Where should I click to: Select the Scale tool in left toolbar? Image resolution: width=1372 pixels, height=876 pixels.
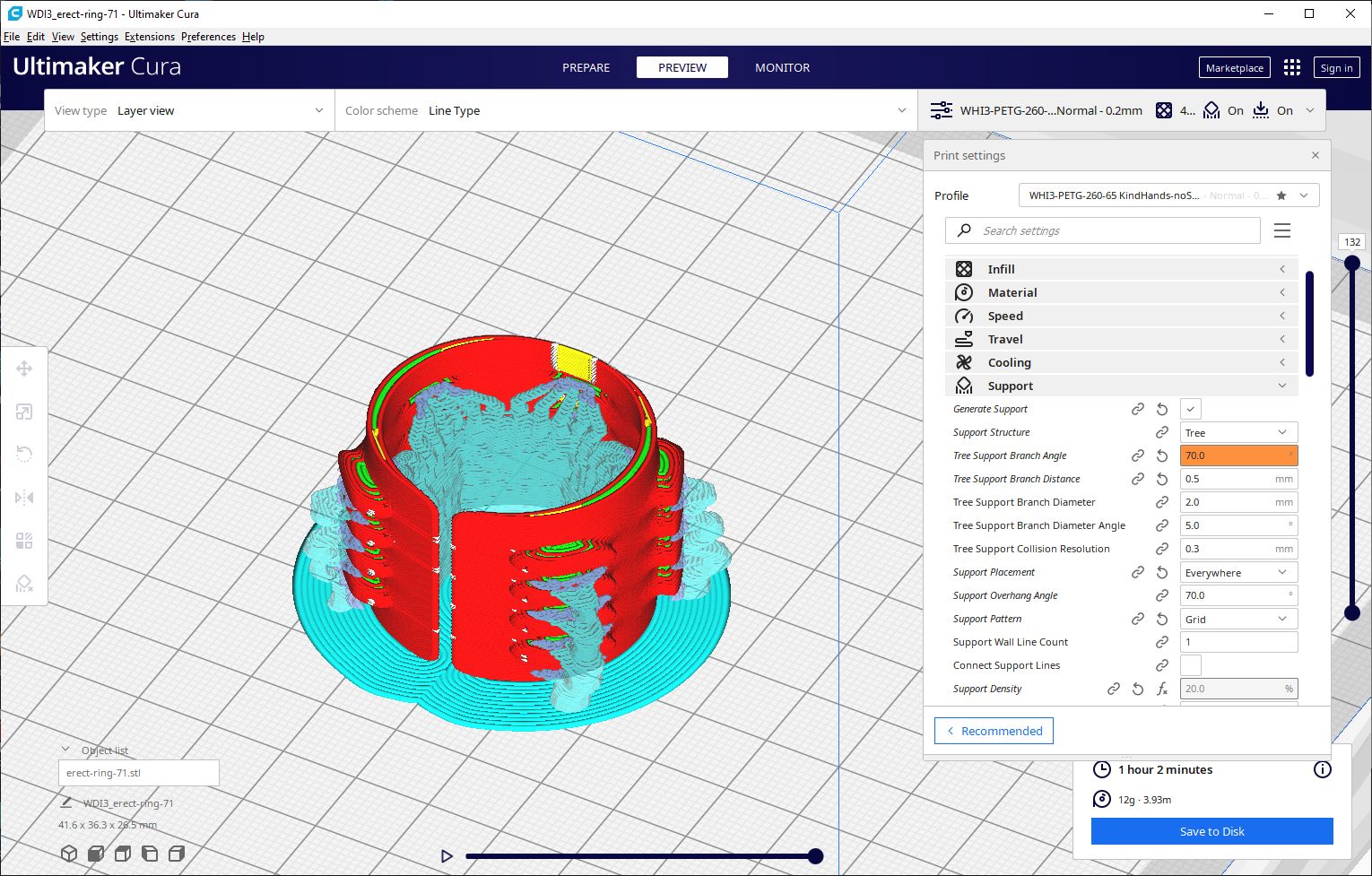coord(24,412)
